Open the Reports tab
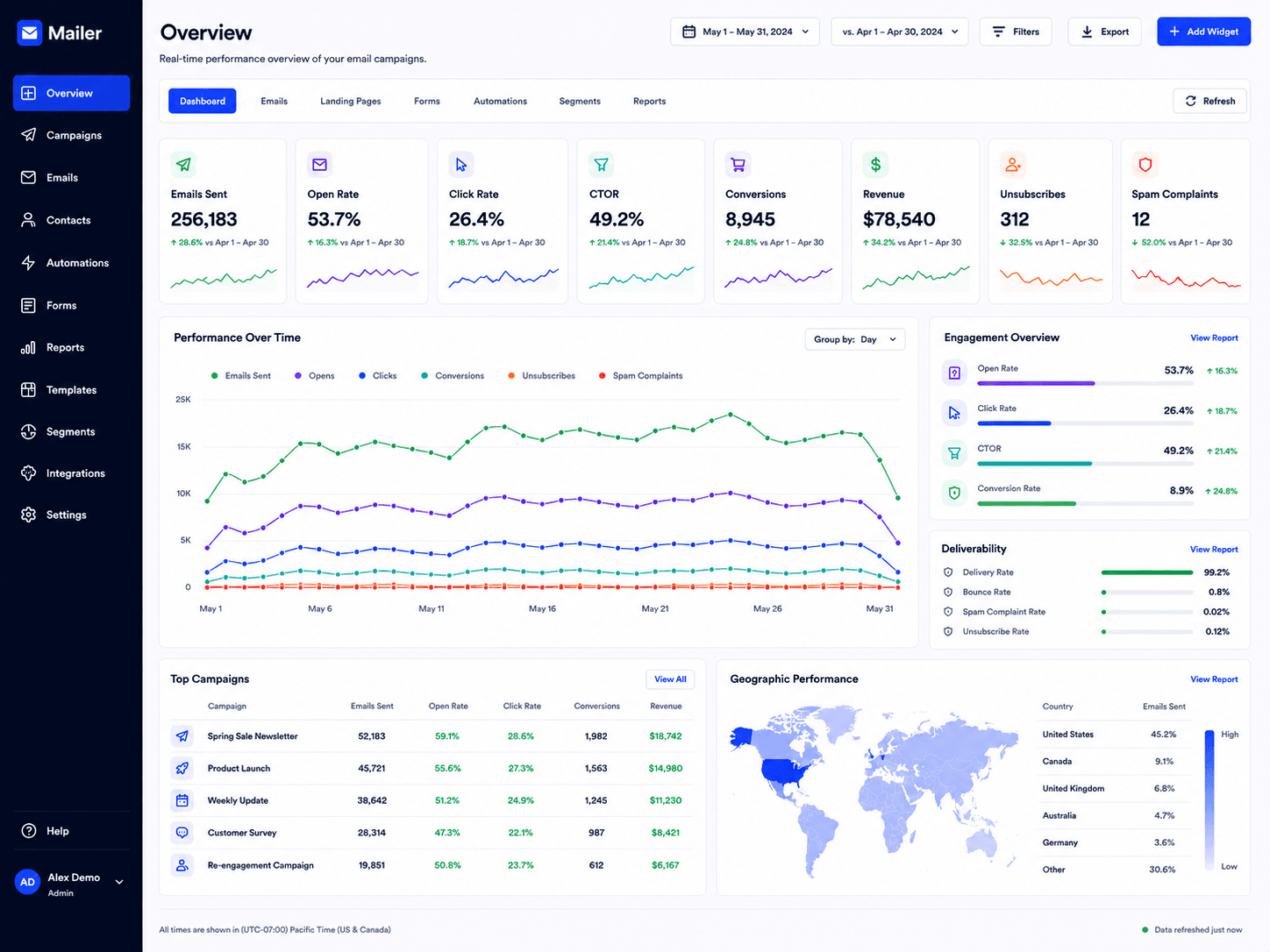 click(650, 101)
